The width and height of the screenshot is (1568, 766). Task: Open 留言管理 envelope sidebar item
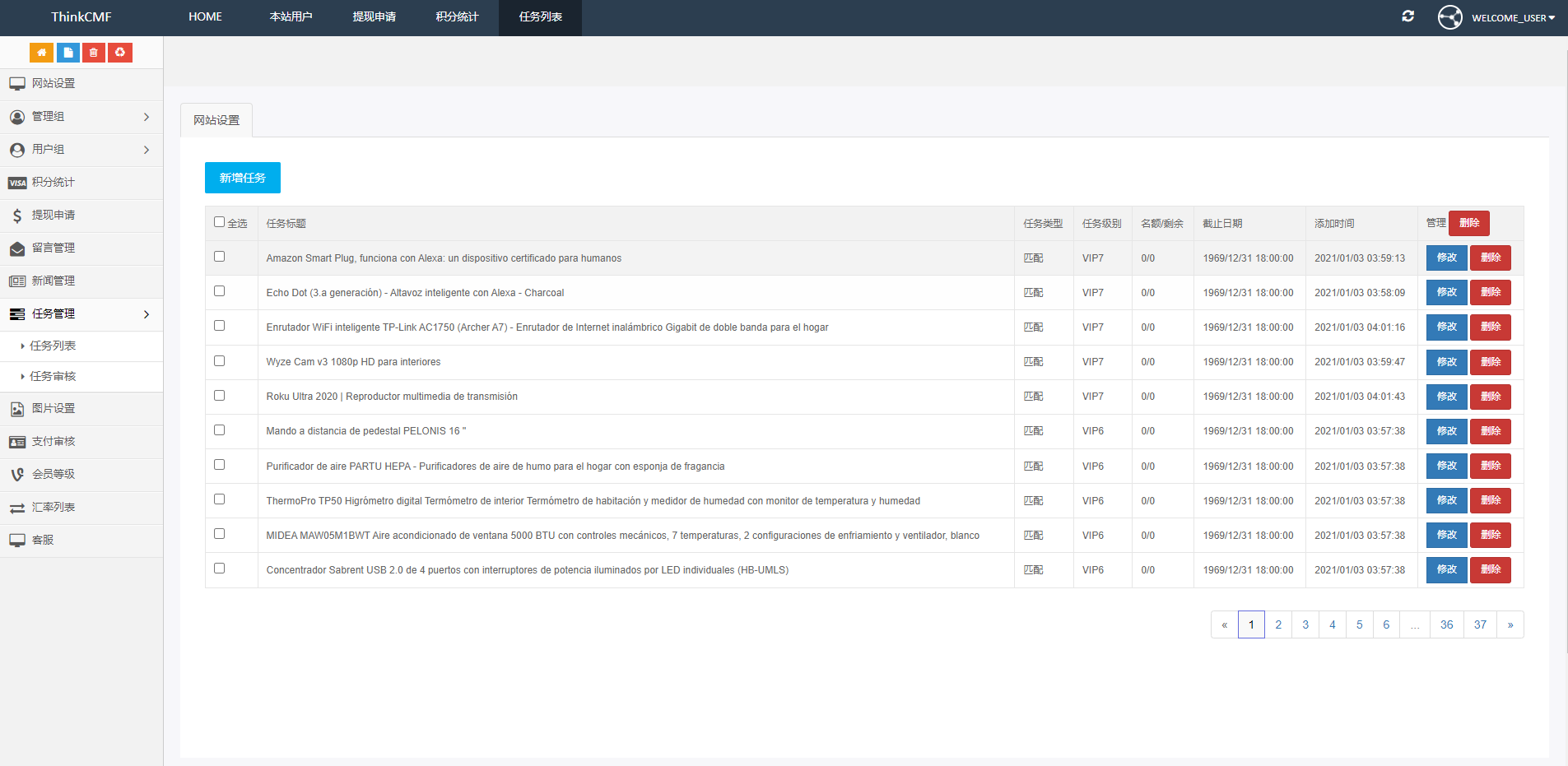pos(53,248)
